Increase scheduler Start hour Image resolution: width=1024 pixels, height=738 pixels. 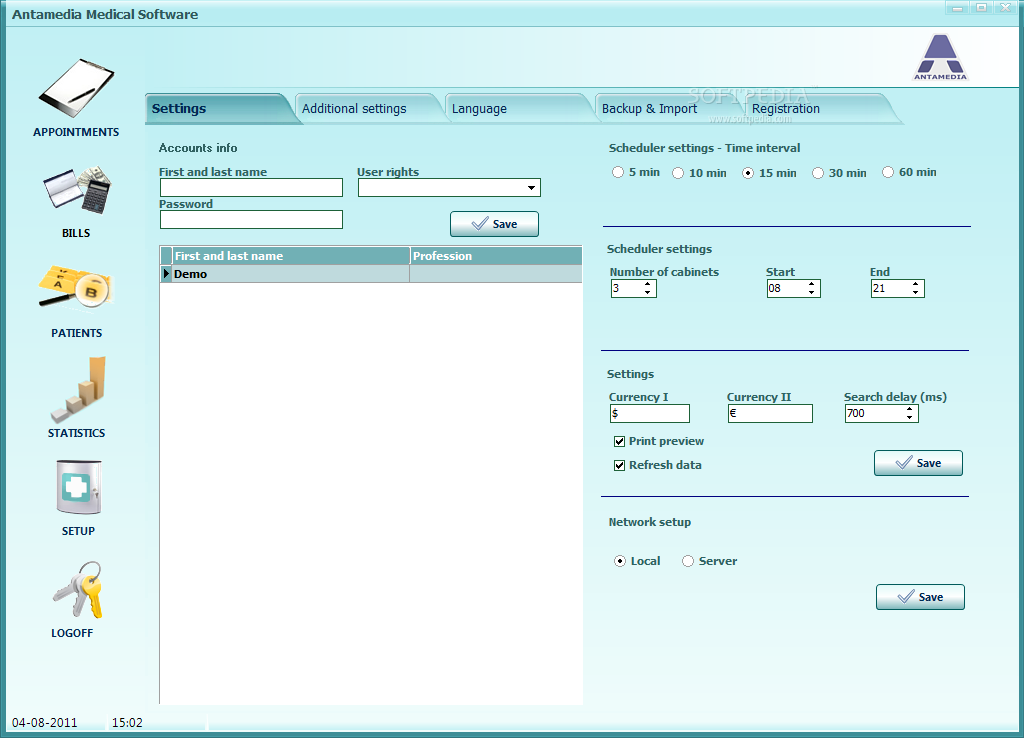tap(811, 284)
